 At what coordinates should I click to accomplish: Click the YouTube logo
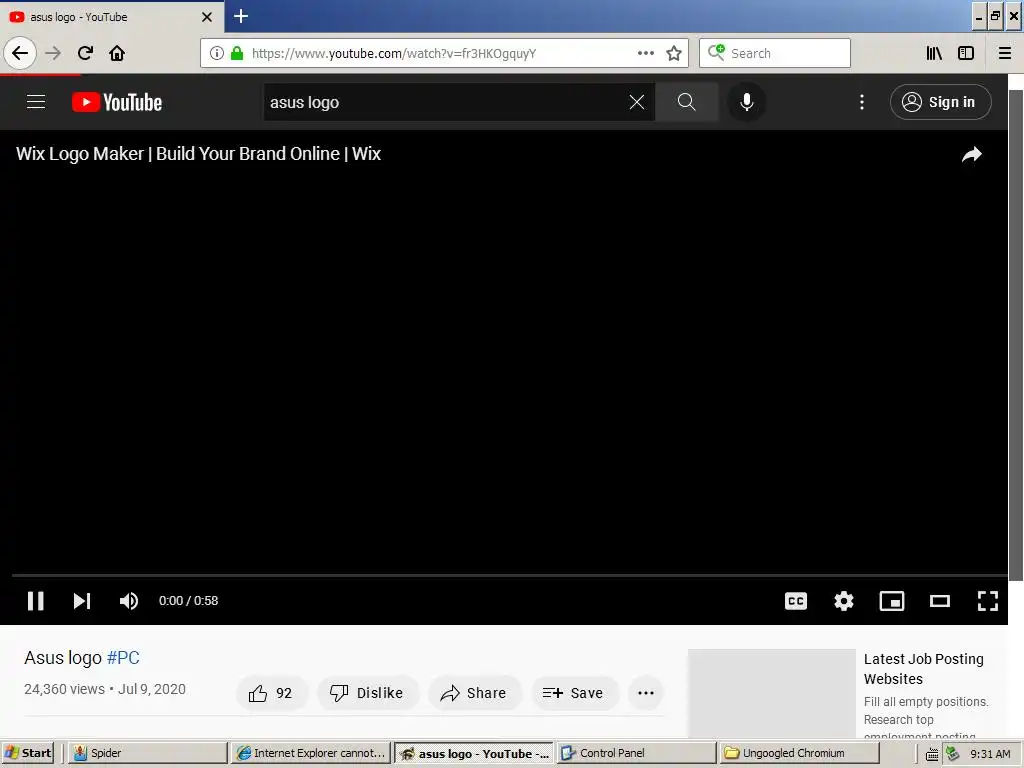[x=117, y=102]
